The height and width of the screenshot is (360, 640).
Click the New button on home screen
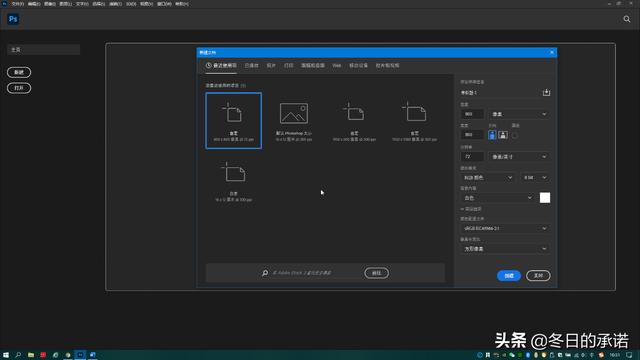click(x=19, y=72)
